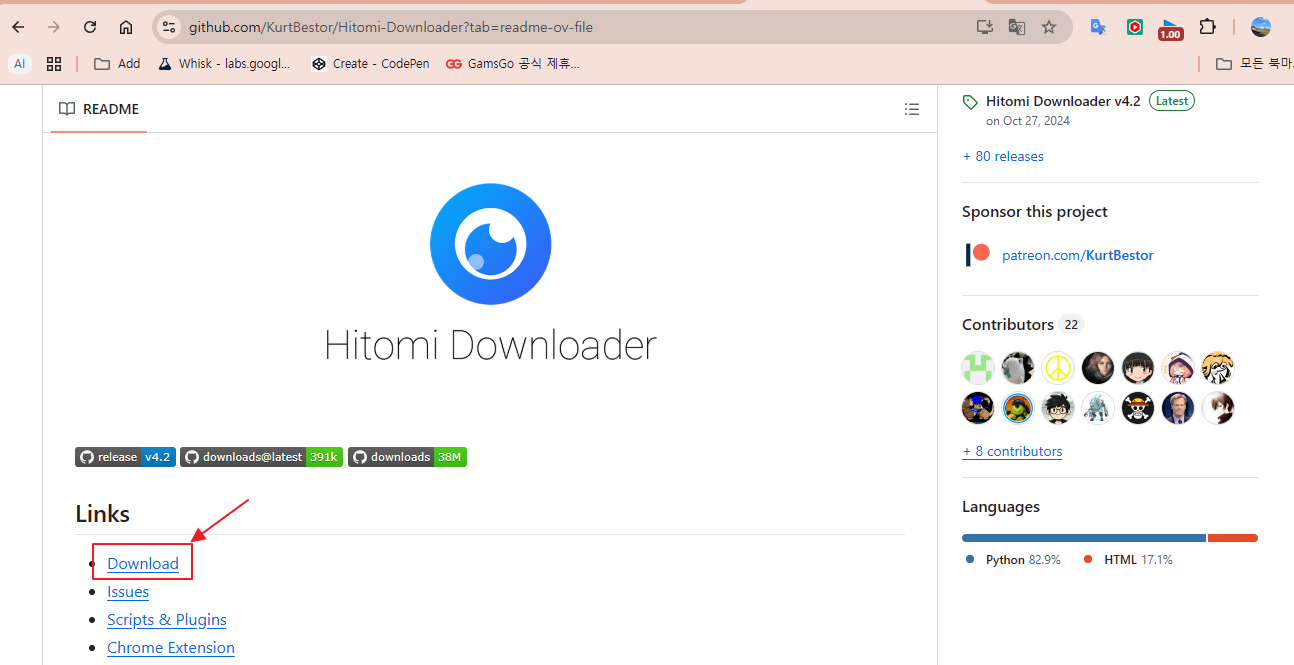
Task: Click the browser forward arrow
Action: (54, 27)
